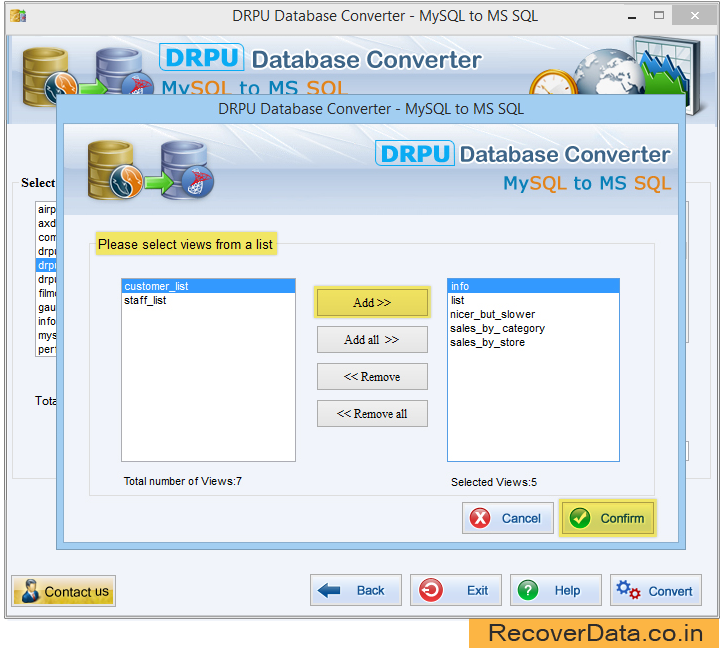This screenshot has width=723, height=650.
Task: Click the green checkmark icon on Confirm
Action: click(580, 518)
